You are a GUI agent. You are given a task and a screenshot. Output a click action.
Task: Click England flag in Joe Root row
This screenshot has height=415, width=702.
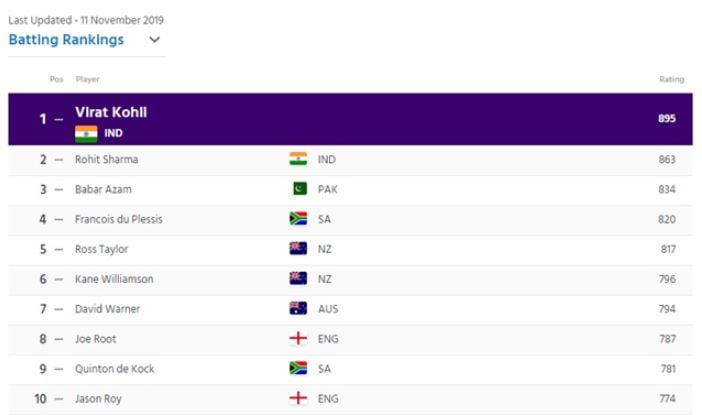click(298, 339)
